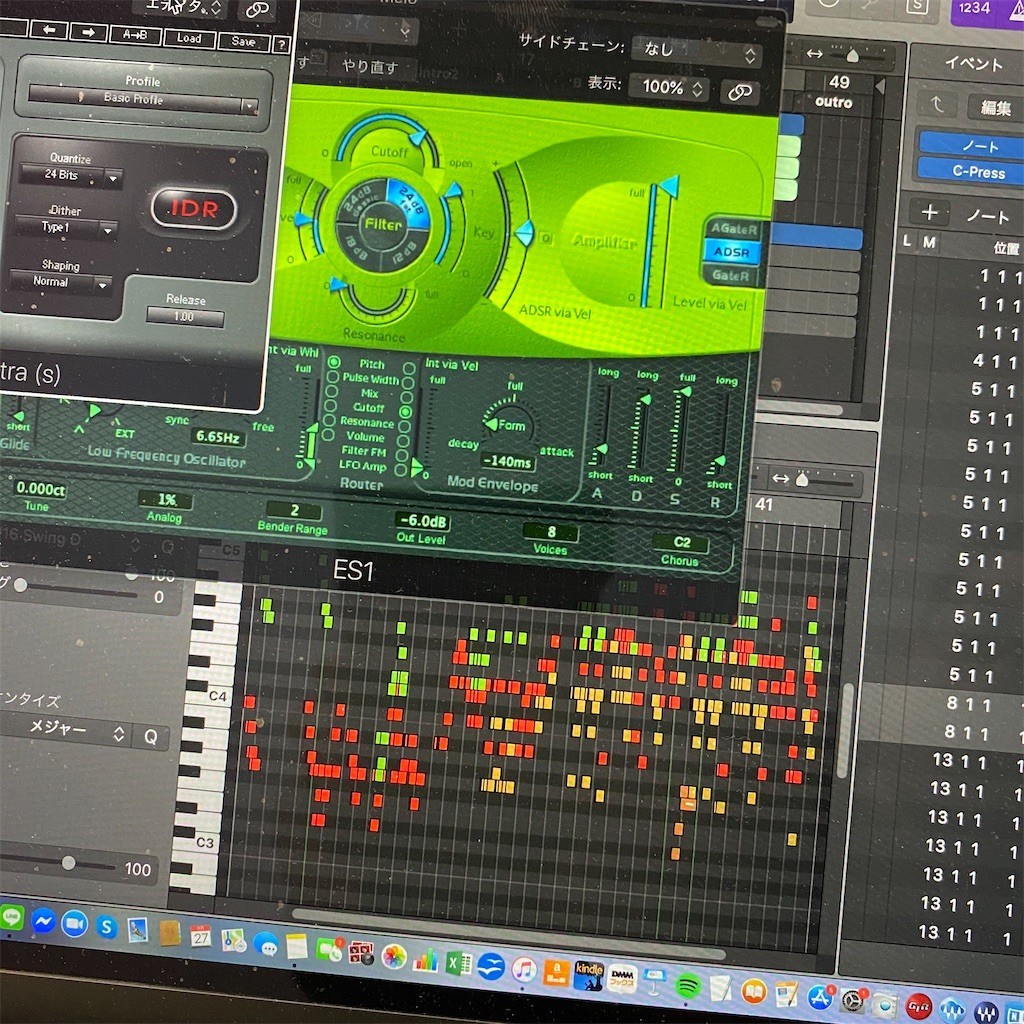
Task: Select the 12dB filter mode
Action: pos(405,252)
